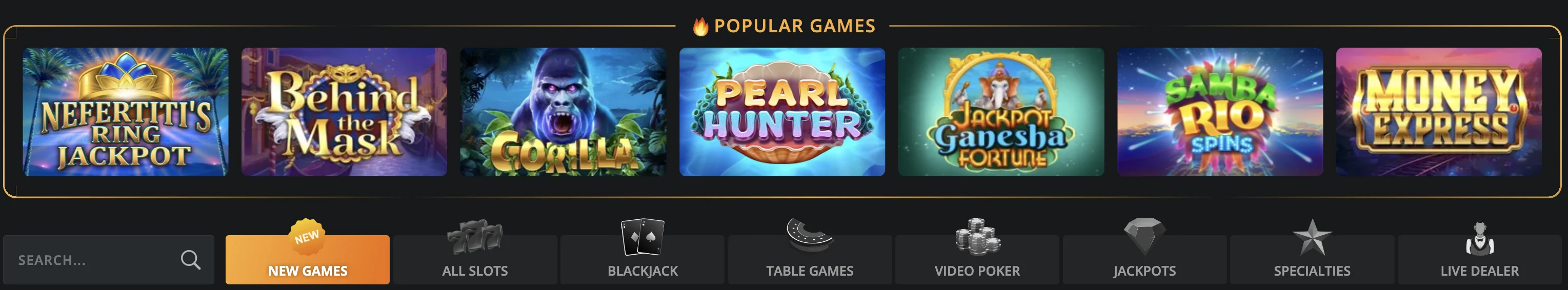Click the poker chips stack icon
The image size is (1568, 290).
(x=977, y=236)
